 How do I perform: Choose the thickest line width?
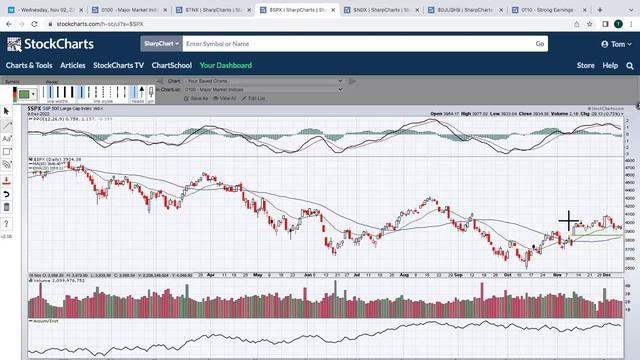point(72,92)
